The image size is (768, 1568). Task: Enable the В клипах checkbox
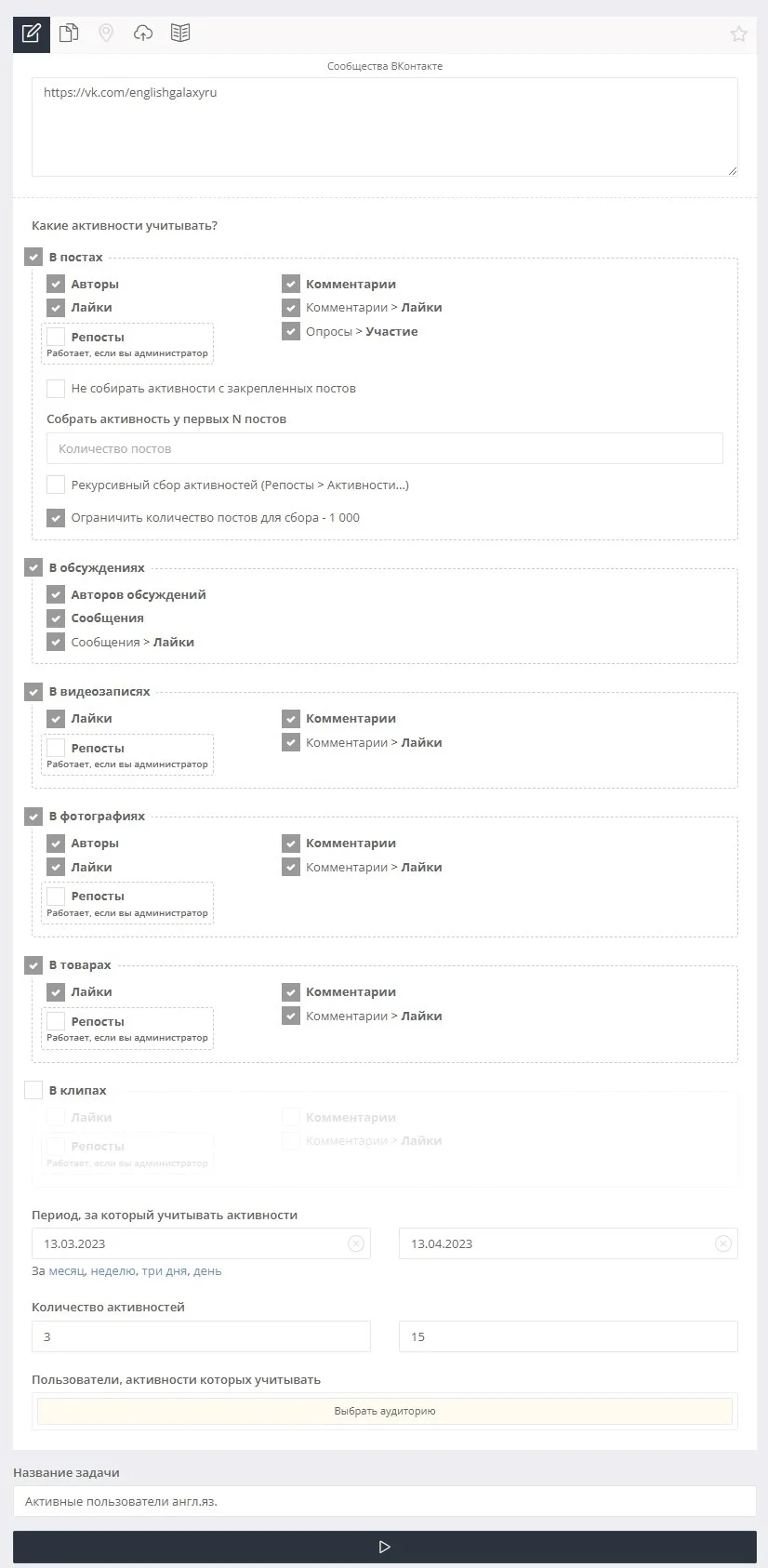click(33, 1090)
